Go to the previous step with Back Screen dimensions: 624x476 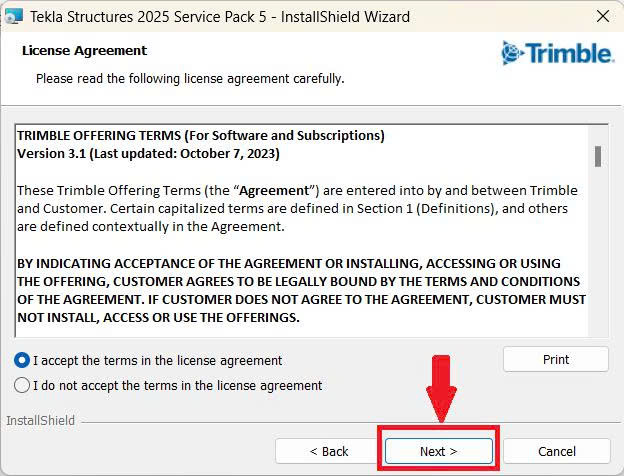pos(328,451)
